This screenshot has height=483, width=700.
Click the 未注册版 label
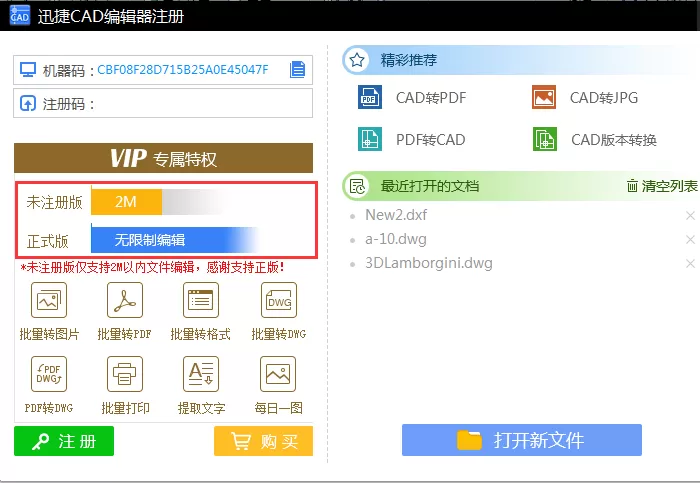[x=54, y=202]
